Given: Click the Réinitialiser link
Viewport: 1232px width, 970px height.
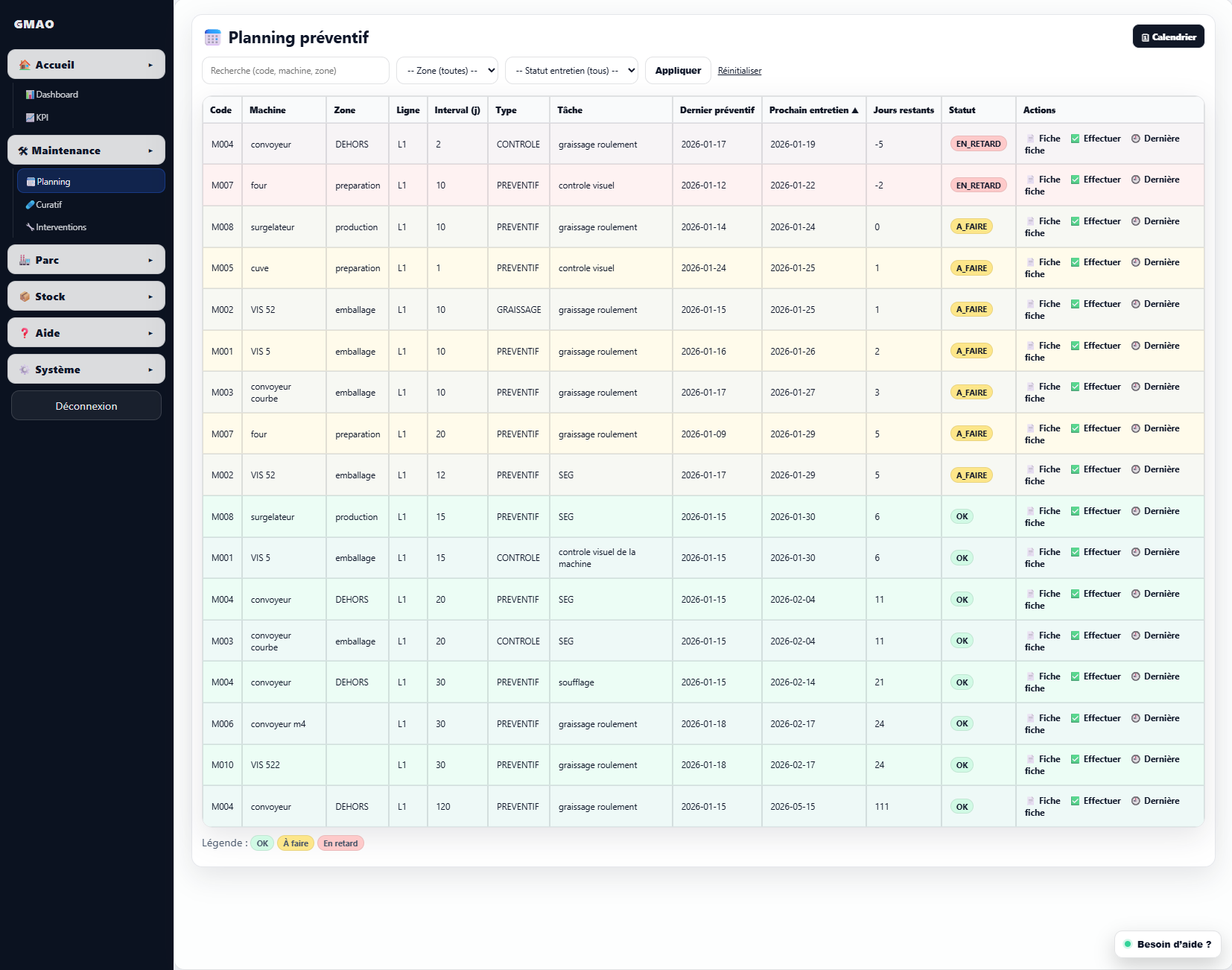Looking at the screenshot, I should 739,71.
